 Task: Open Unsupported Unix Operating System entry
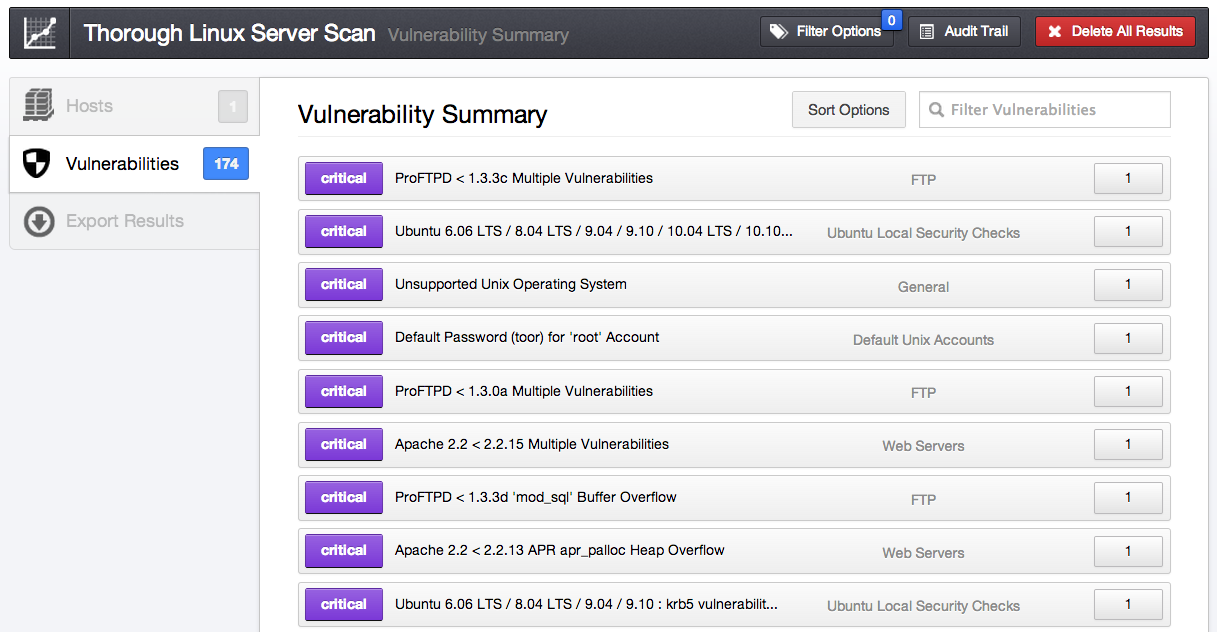[x=734, y=285]
